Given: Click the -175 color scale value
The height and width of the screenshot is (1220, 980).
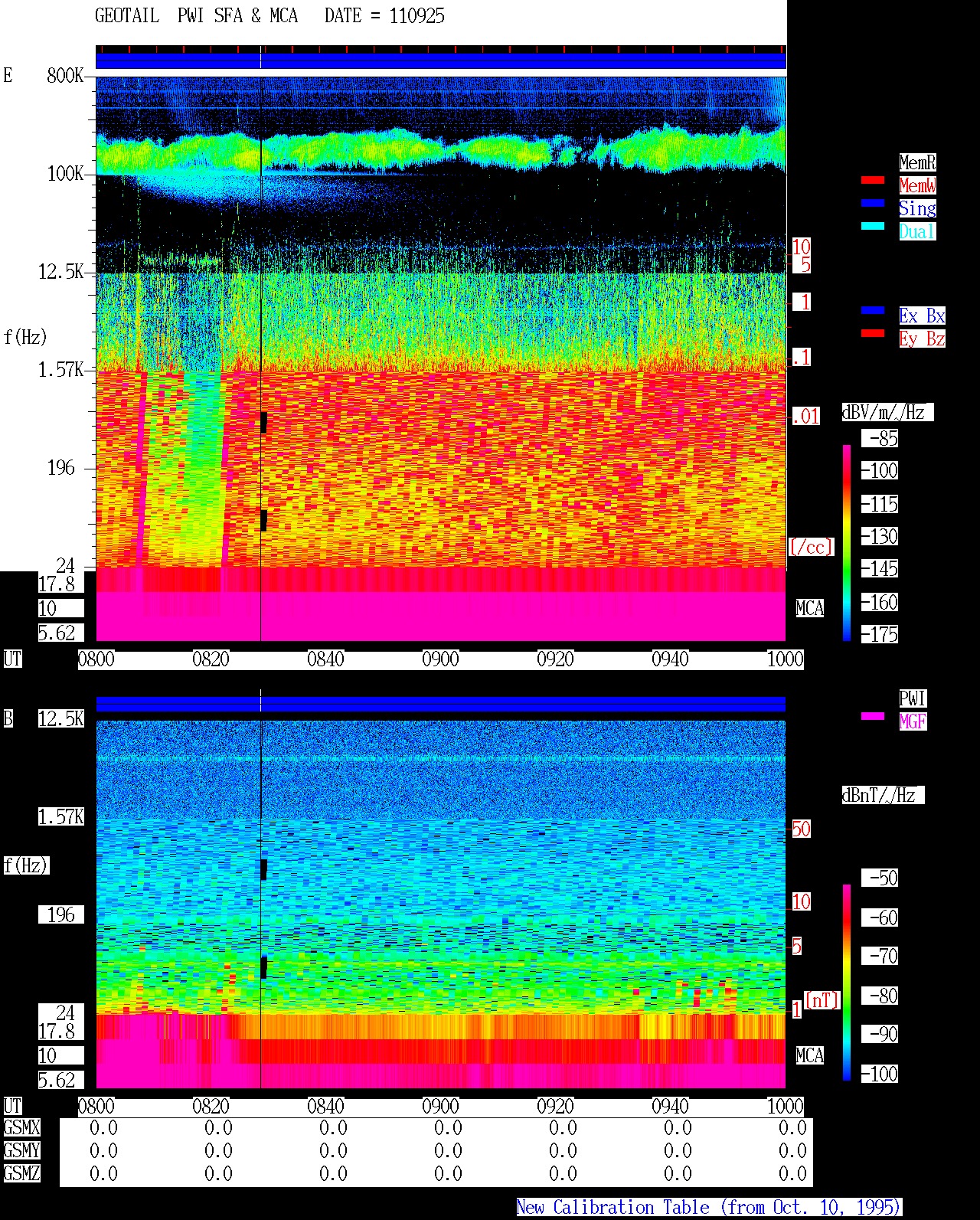Looking at the screenshot, I should (x=880, y=634).
